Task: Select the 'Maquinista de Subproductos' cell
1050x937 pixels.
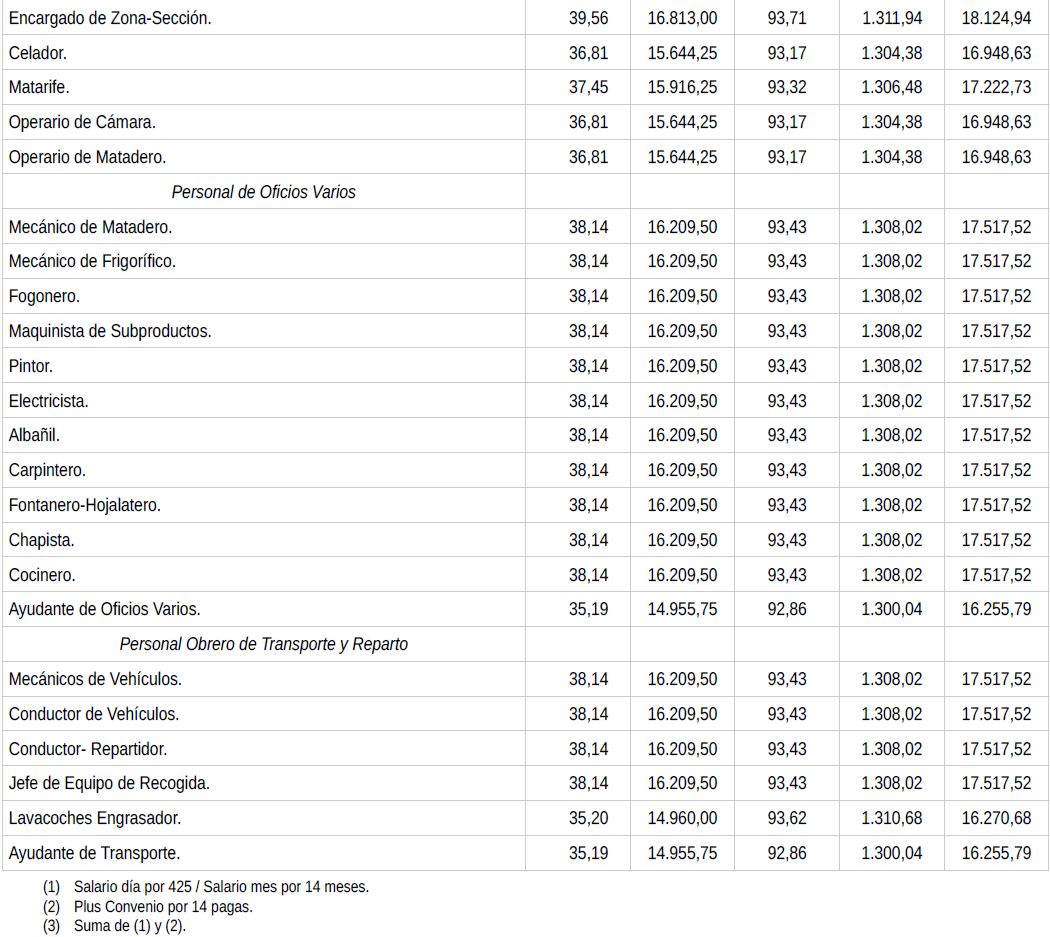Action: [110, 331]
